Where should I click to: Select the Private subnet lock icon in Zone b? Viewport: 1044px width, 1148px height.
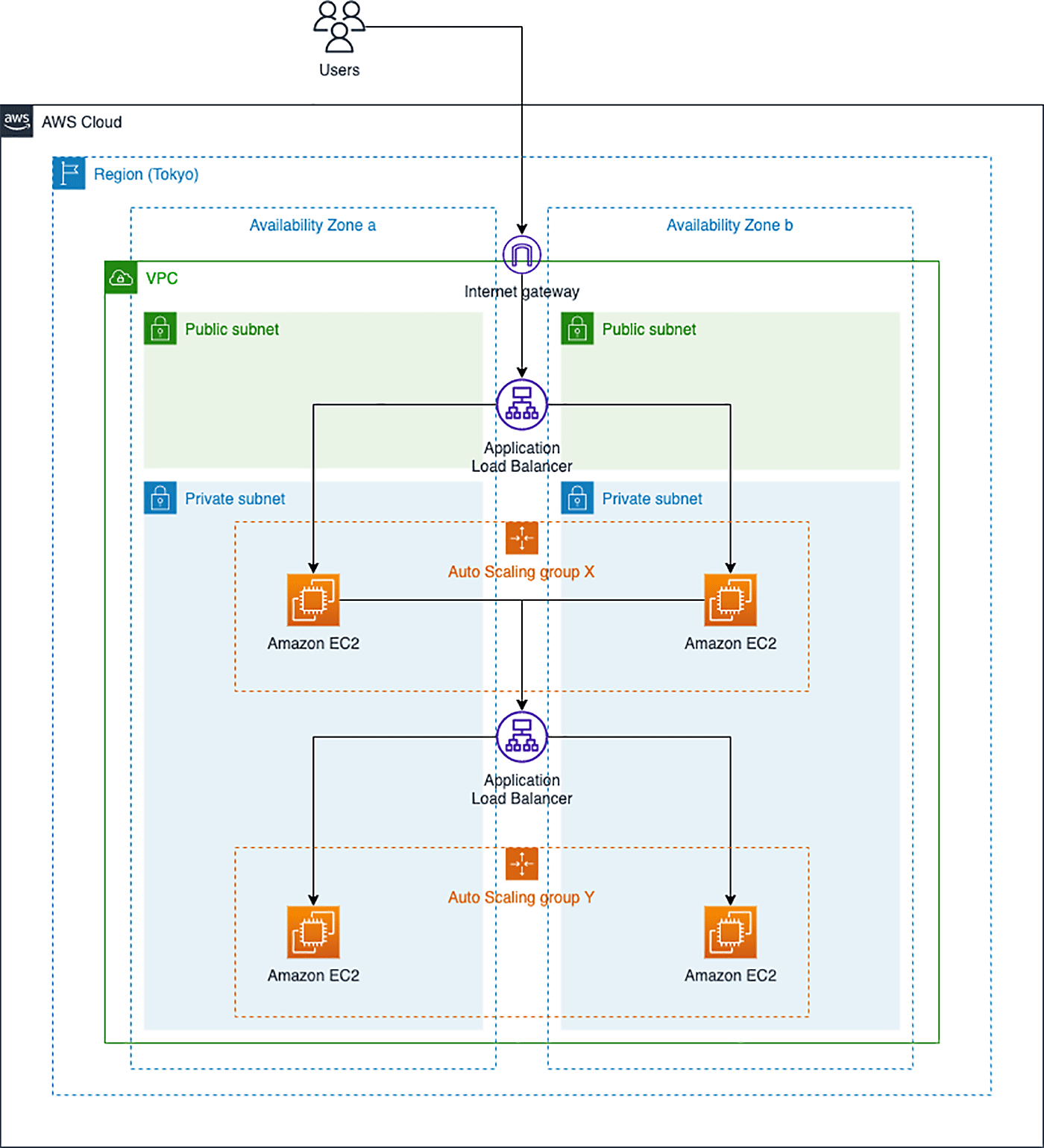click(x=577, y=498)
